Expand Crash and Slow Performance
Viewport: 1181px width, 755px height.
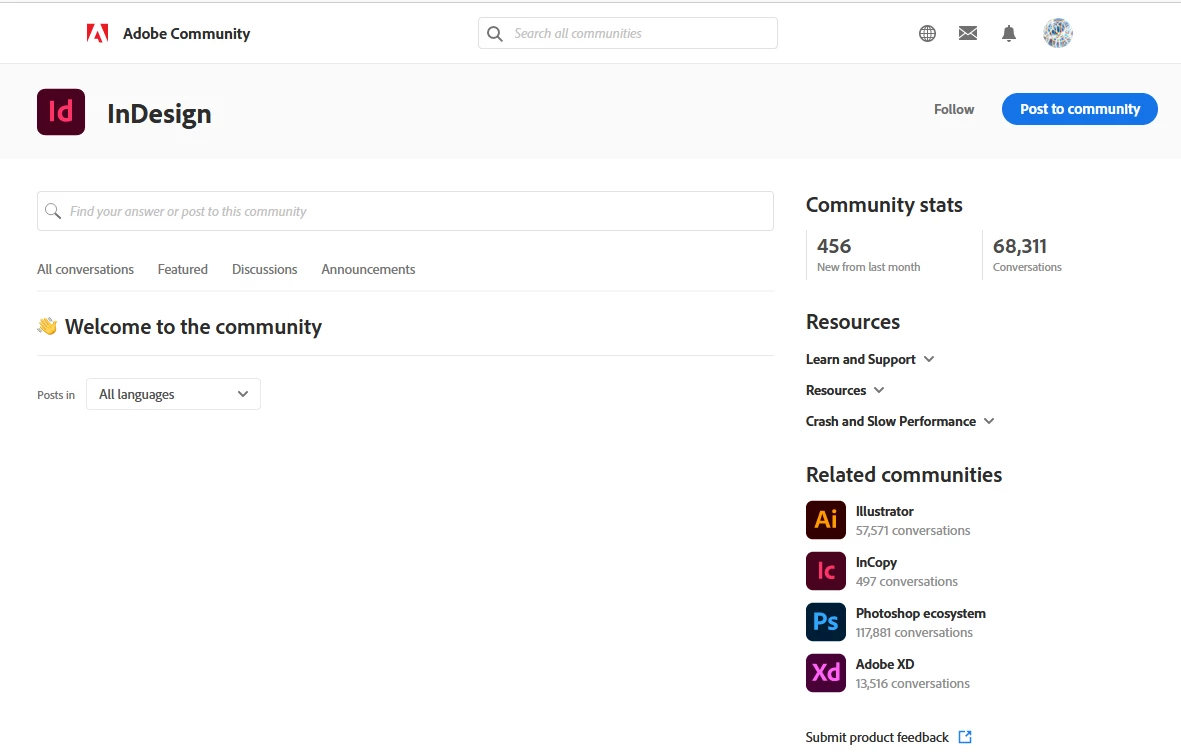click(x=900, y=421)
